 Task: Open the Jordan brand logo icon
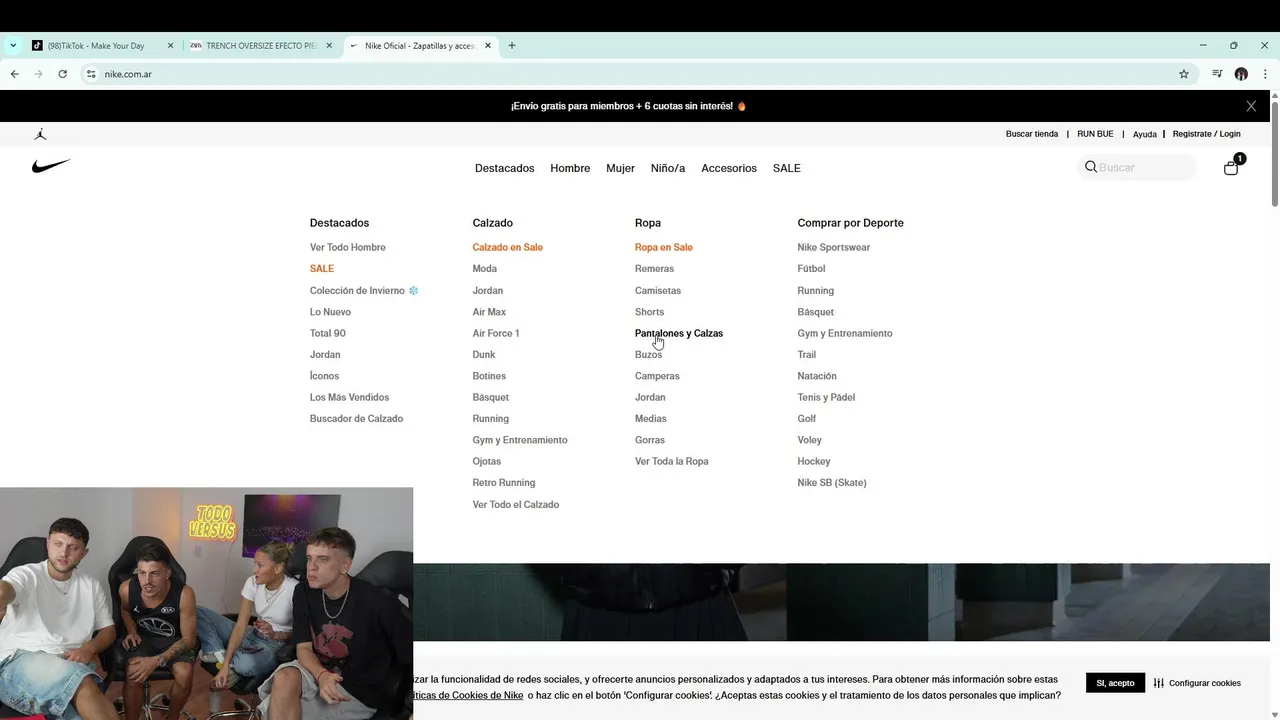tap(40, 134)
